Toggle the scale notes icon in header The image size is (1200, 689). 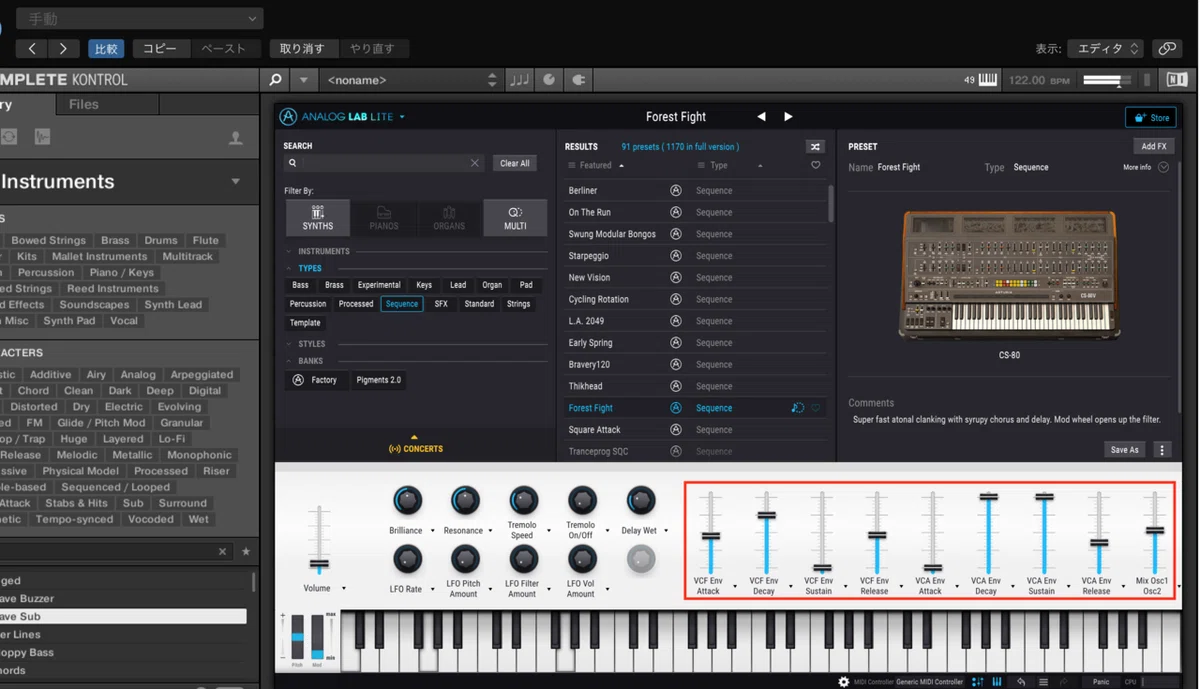coord(519,80)
